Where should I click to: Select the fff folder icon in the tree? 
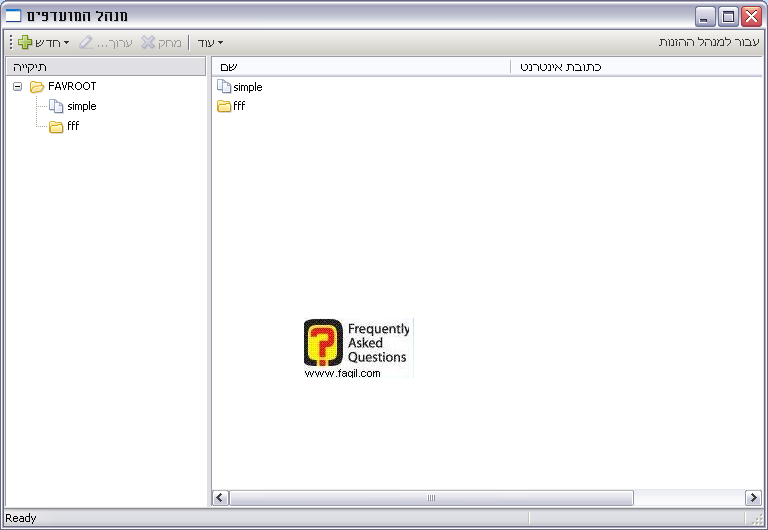(56, 126)
